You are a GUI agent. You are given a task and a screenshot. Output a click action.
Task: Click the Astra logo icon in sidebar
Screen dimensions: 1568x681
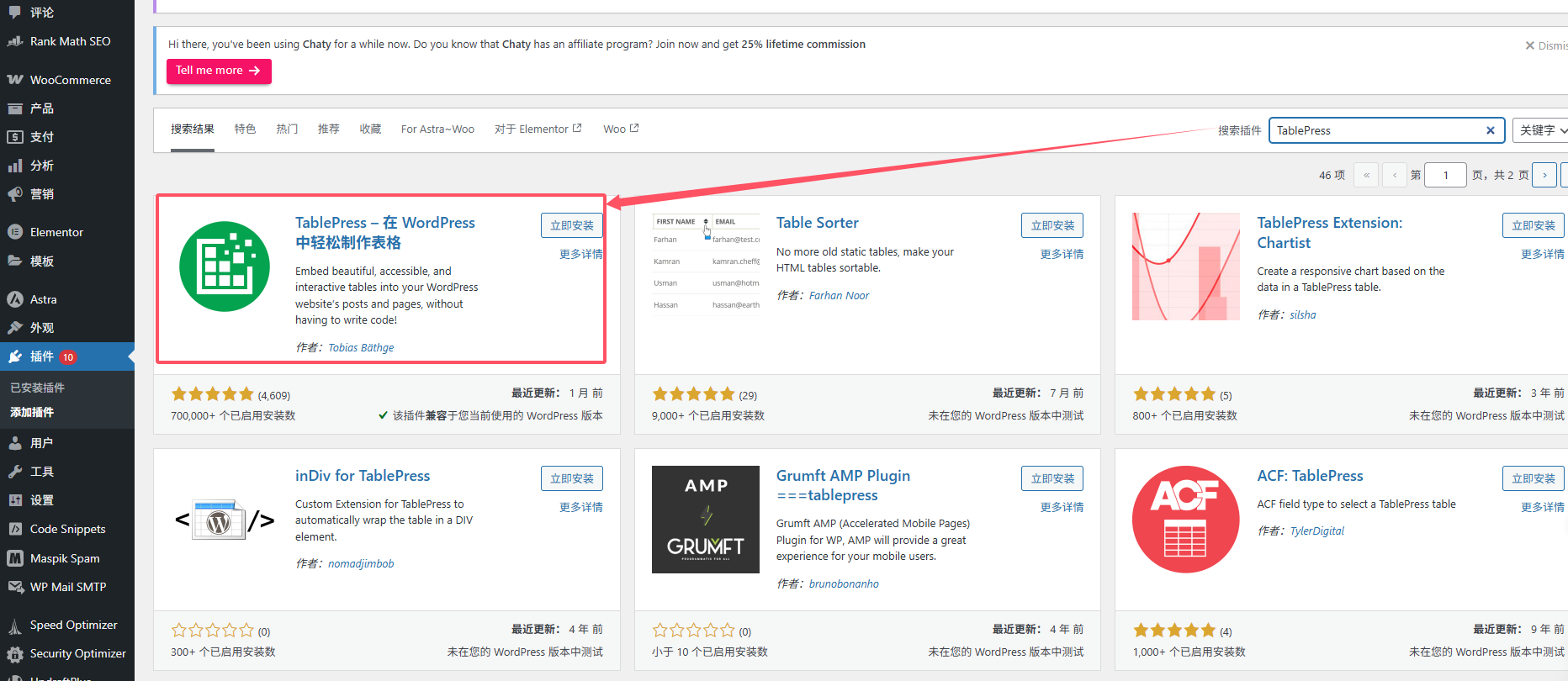(x=15, y=299)
